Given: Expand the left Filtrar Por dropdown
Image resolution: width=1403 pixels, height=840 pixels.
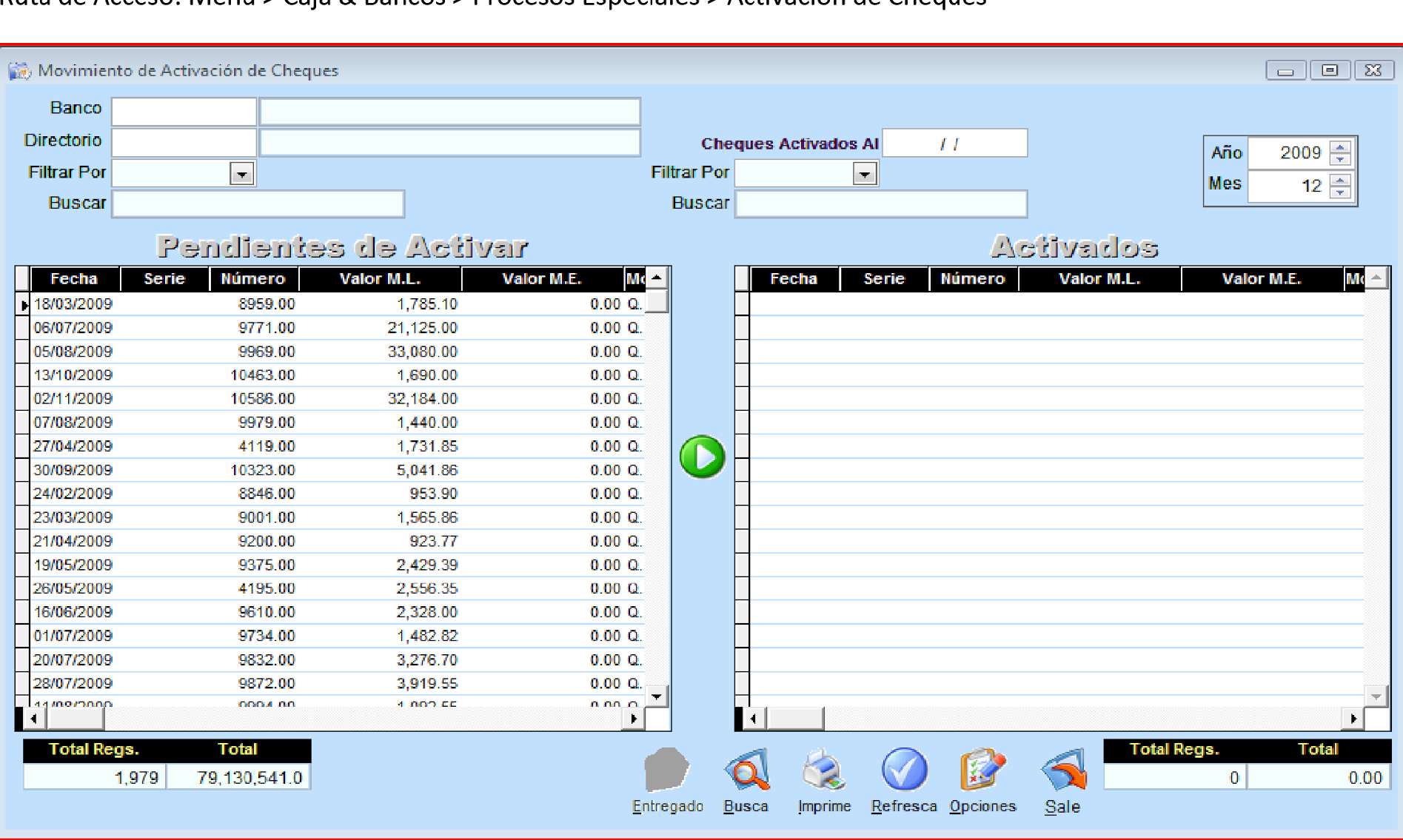Looking at the screenshot, I should tap(241, 174).
